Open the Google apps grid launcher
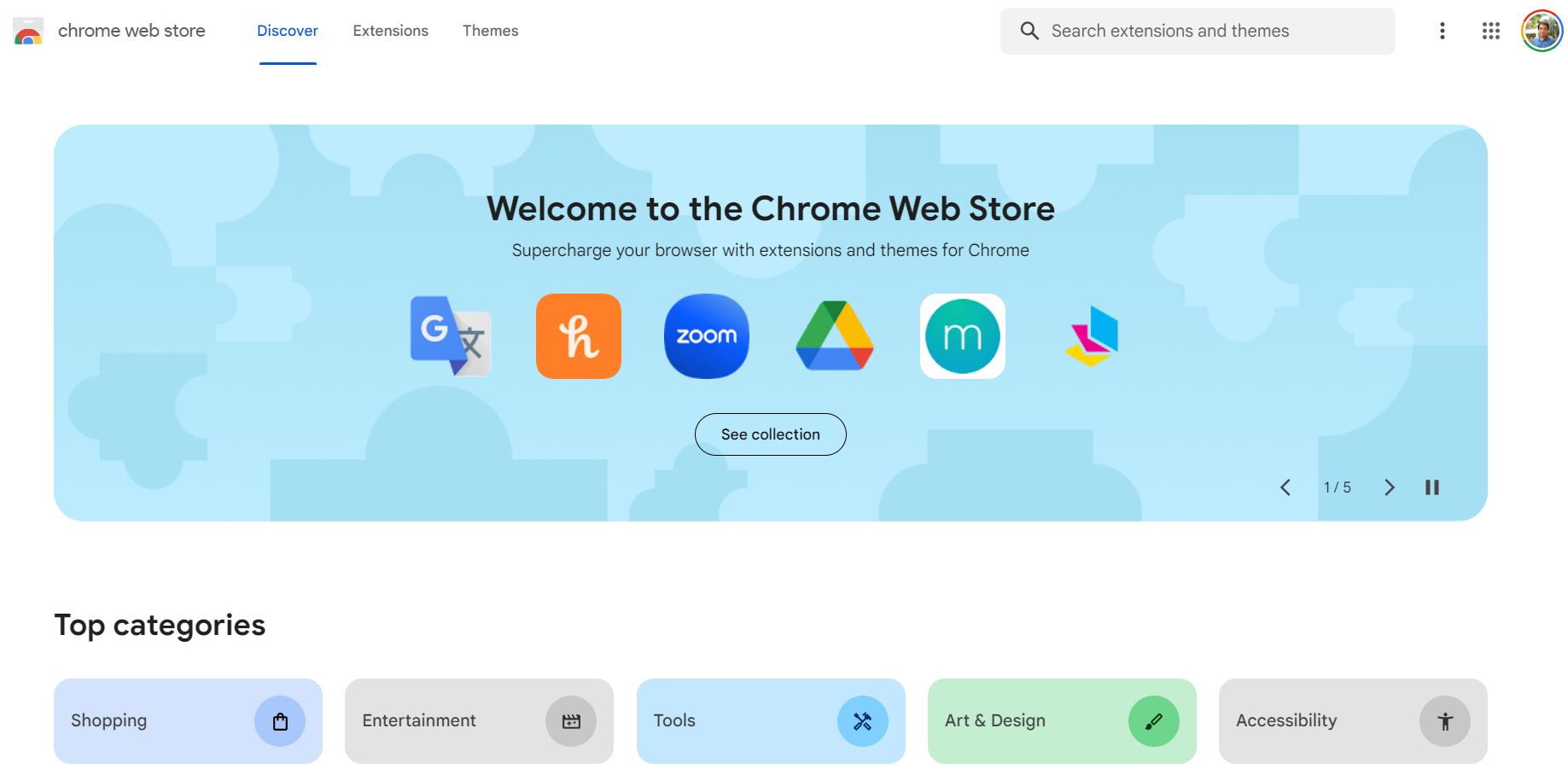1568x769 pixels. (x=1491, y=31)
